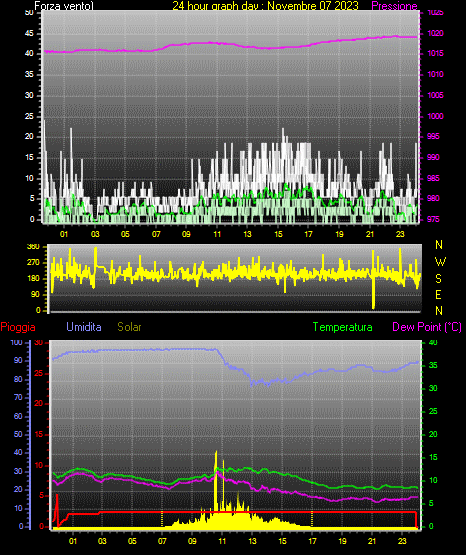This screenshot has width=466, height=555.
Task: Click 270 on the wind direction axis
Action: [x=33, y=263]
